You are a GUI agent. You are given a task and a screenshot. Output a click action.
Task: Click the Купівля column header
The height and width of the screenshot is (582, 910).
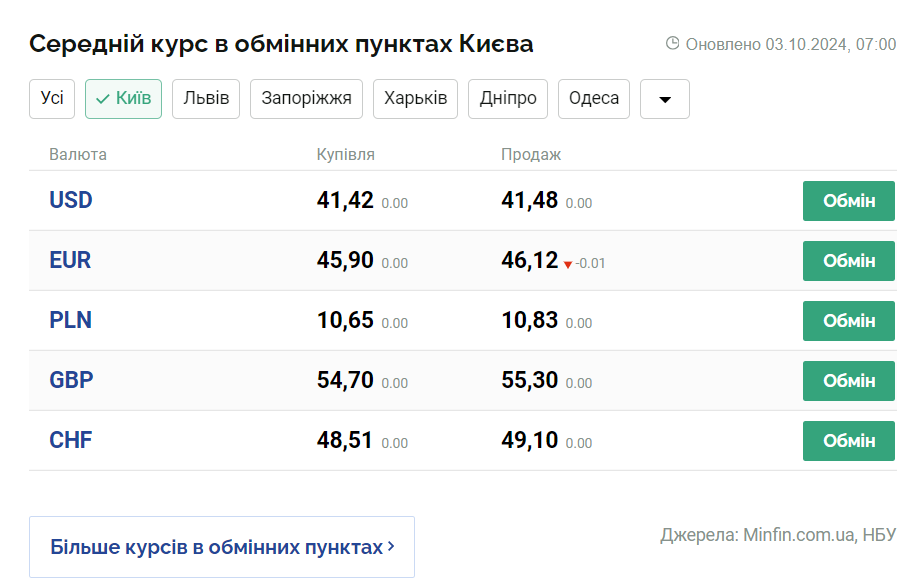346,154
